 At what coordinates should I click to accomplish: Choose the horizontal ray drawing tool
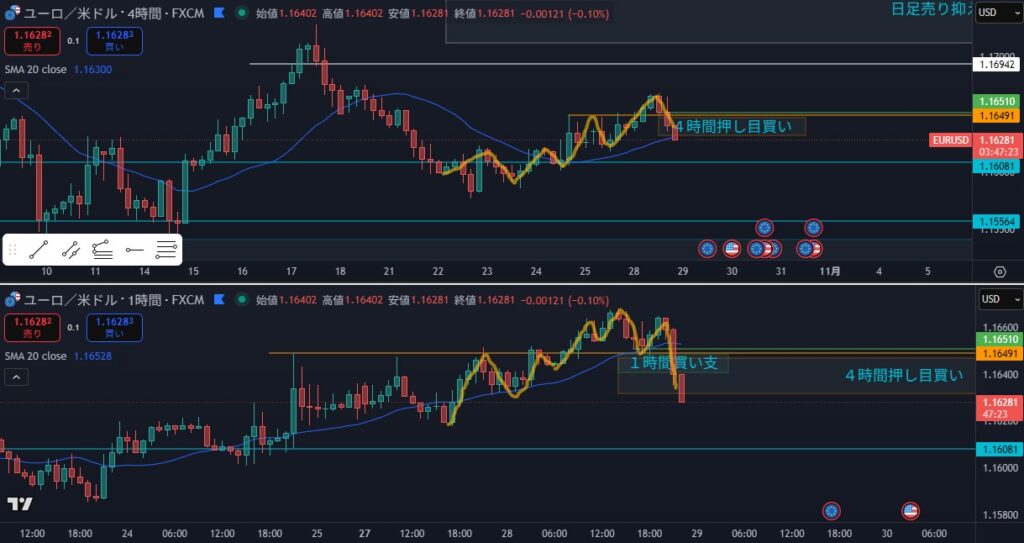point(135,250)
